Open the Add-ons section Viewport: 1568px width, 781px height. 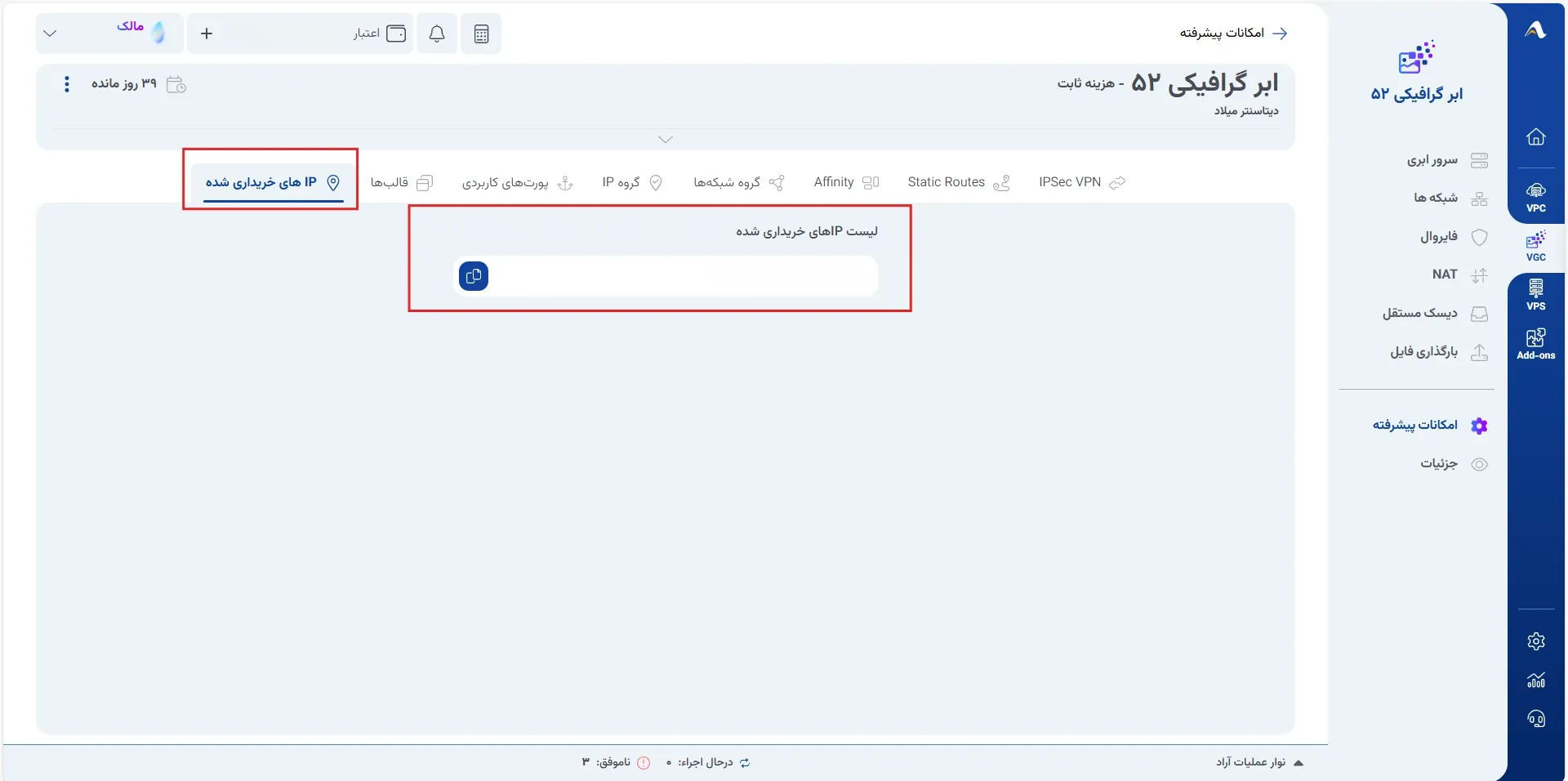[1535, 344]
